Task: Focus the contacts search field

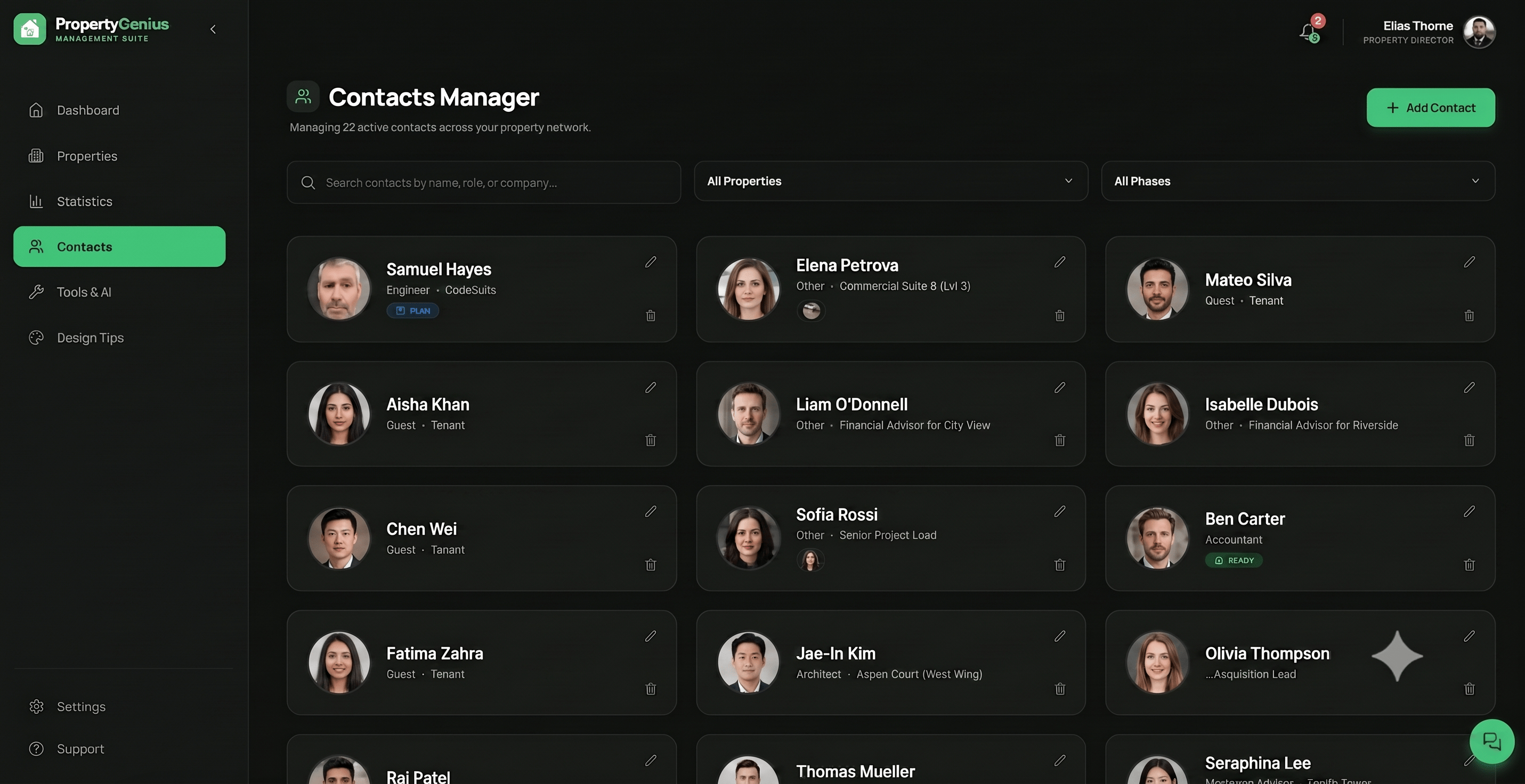Action: [x=484, y=182]
